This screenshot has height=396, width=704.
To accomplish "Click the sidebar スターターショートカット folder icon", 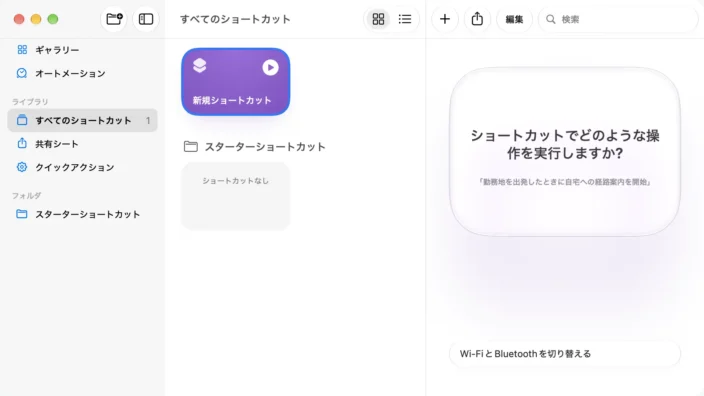I will click(22, 214).
